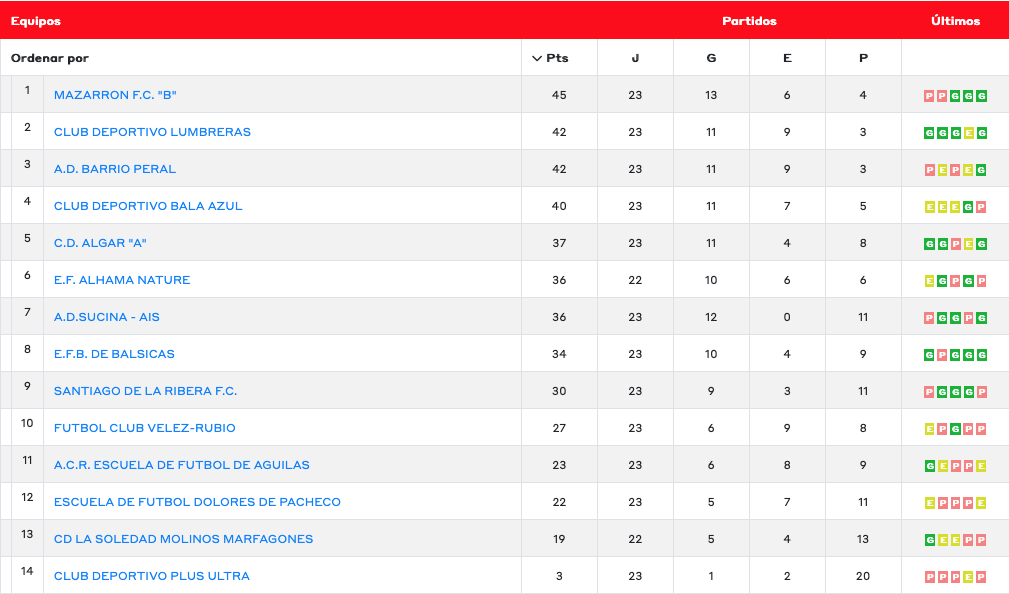Click the red P badge in Balsicas' recent results
This screenshot has width=1009, height=594.
pos(943,355)
